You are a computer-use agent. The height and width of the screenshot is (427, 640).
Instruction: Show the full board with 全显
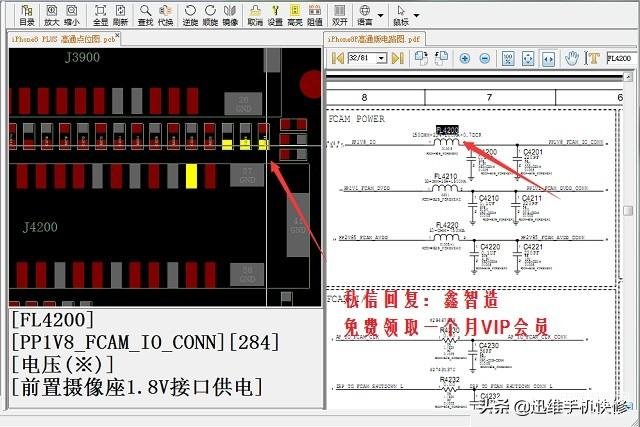[x=100, y=16]
